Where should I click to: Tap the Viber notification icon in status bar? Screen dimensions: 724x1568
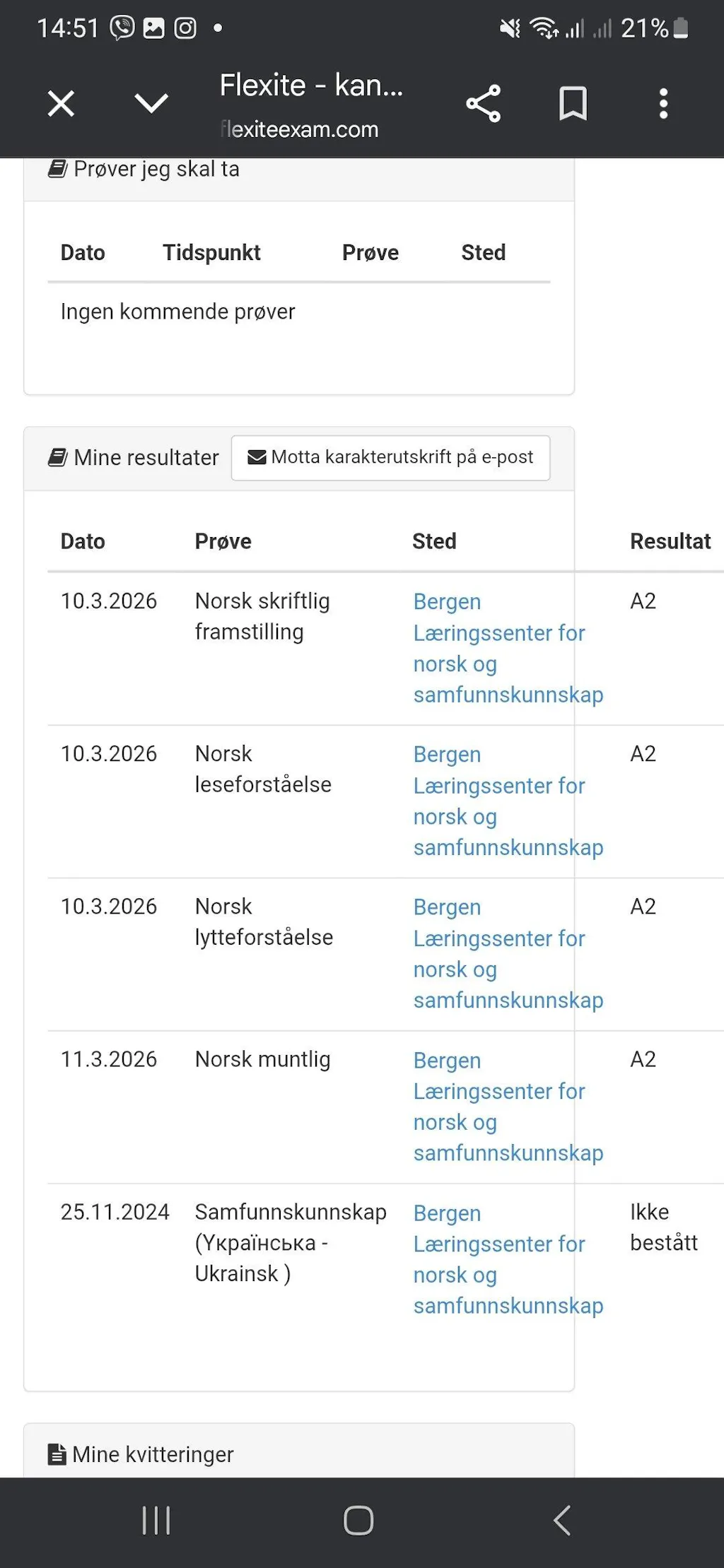(122, 28)
